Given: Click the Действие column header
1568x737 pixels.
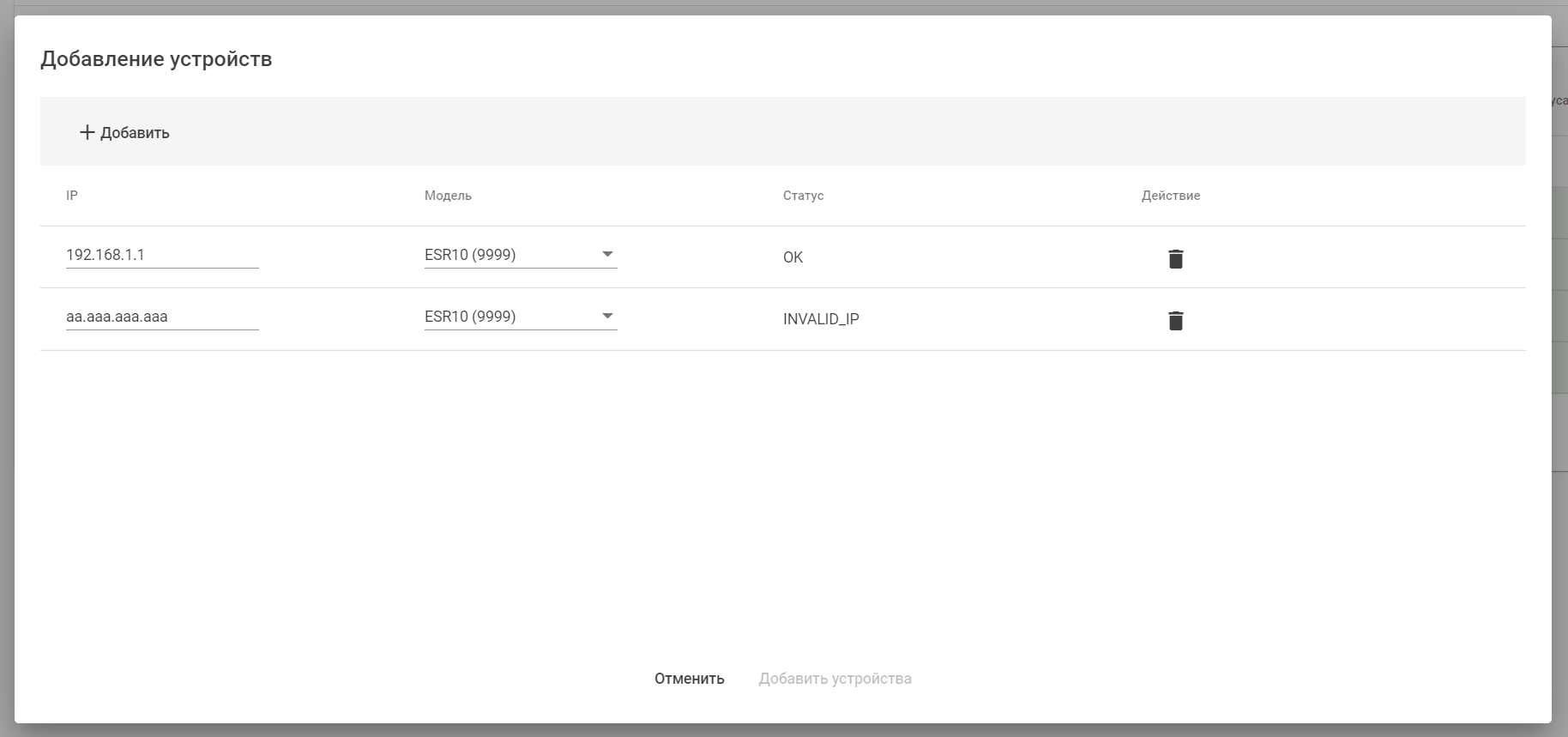Looking at the screenshot, I should point(1170,196).
